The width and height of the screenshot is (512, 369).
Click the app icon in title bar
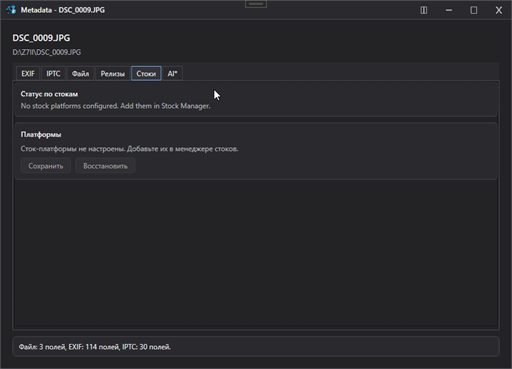pyautogui.click(x=11, y=10)
